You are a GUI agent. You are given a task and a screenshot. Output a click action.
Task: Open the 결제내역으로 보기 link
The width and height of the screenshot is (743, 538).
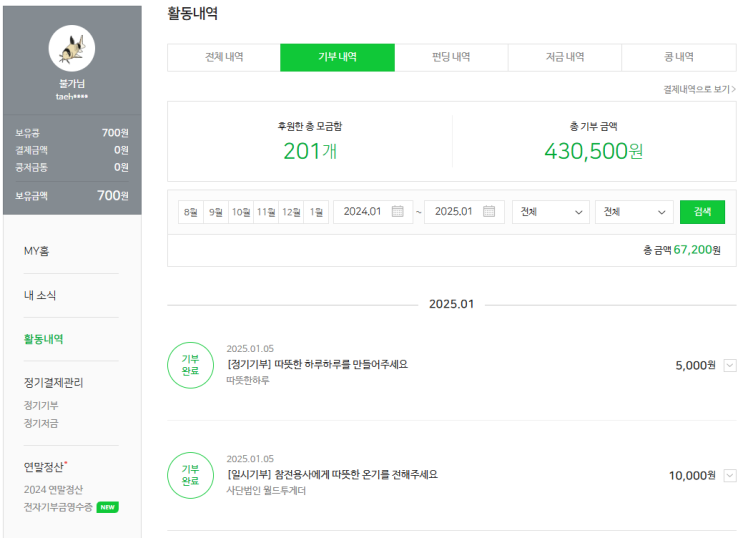point(699,89)
